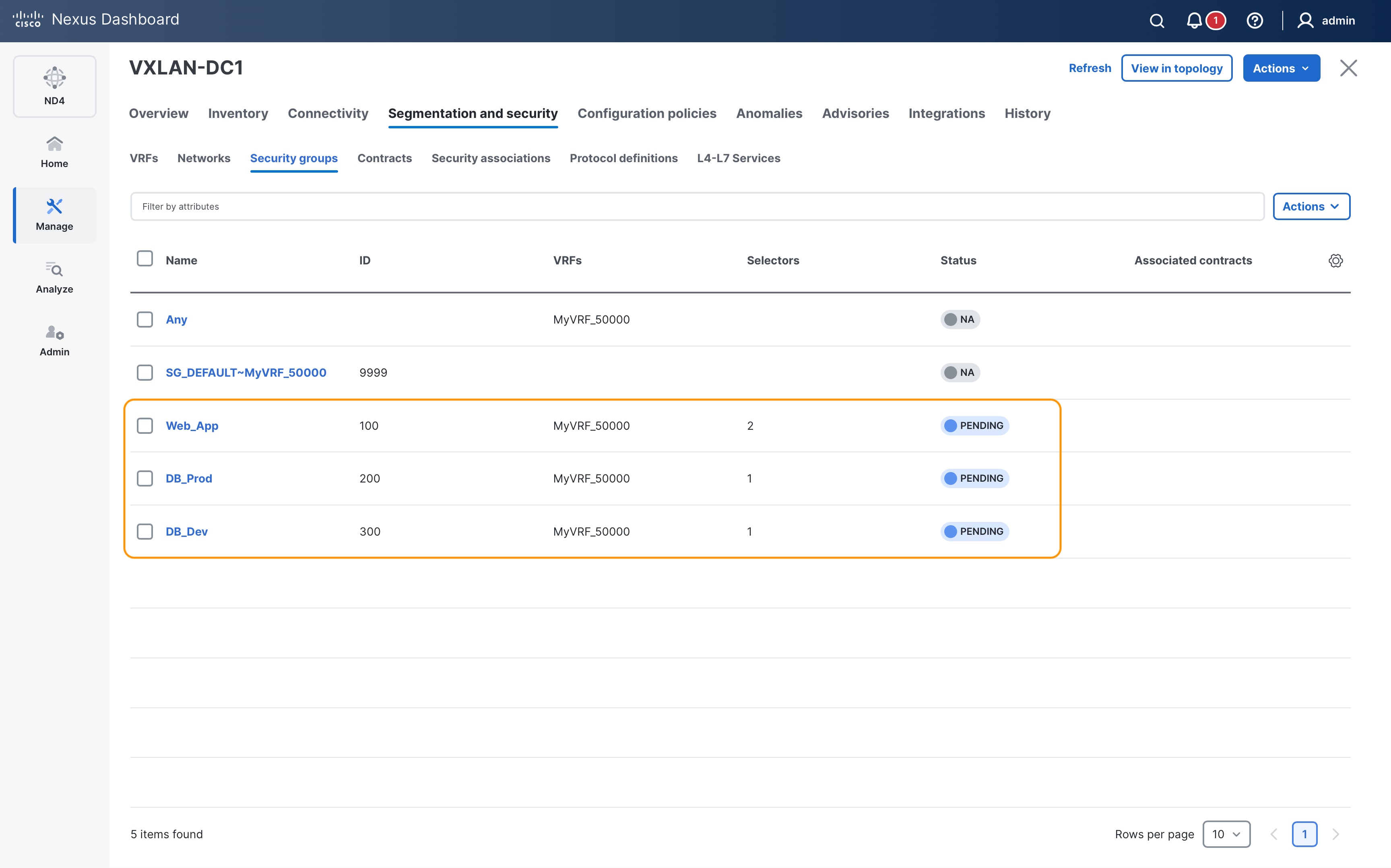This screenshot has width=1391, height=868.
Task: Click the Any row NA status badge
Action: coord(960,319)
